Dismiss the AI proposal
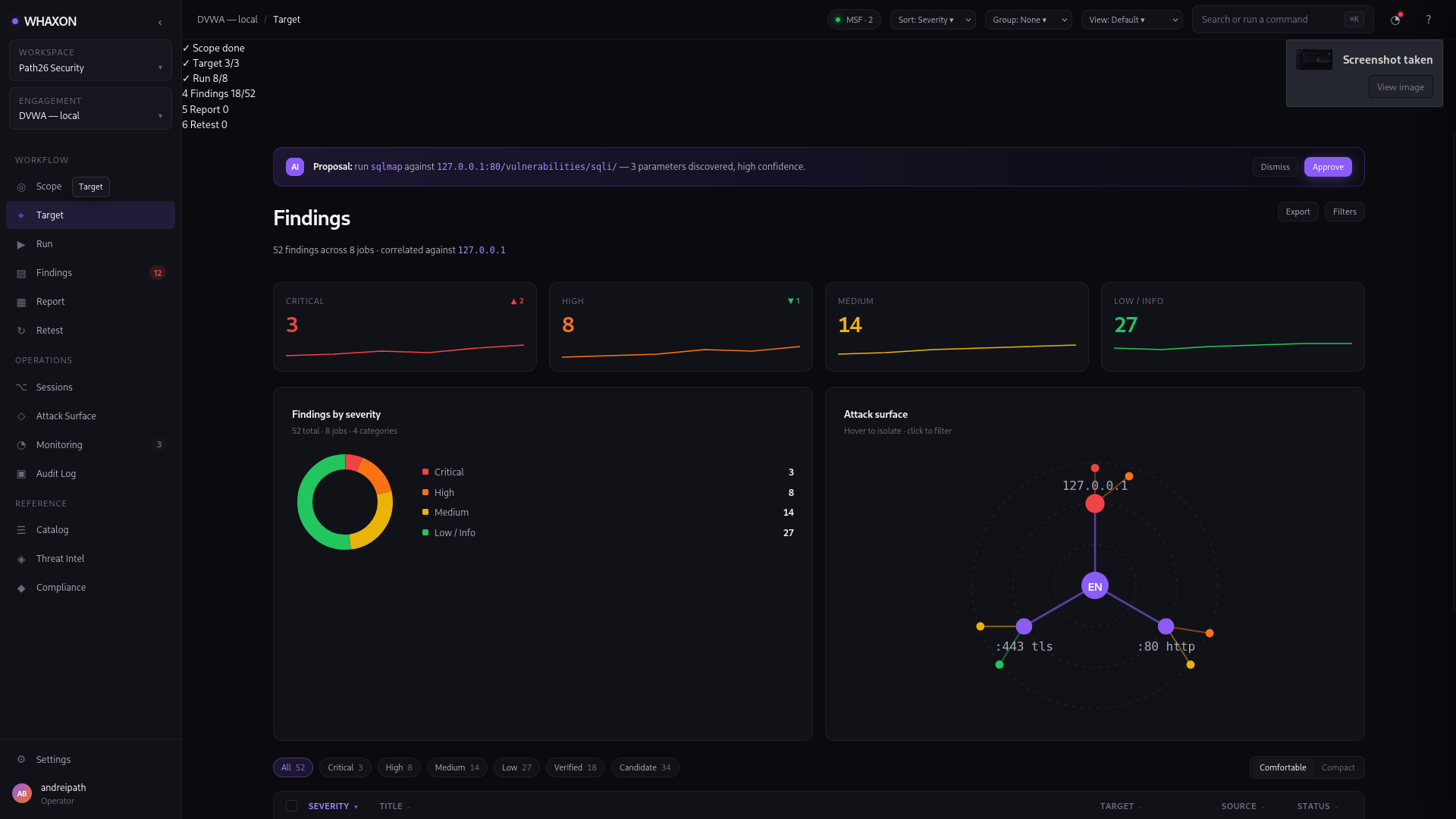The width and height of the screenshot is (1456, 819). [1275, 167]
